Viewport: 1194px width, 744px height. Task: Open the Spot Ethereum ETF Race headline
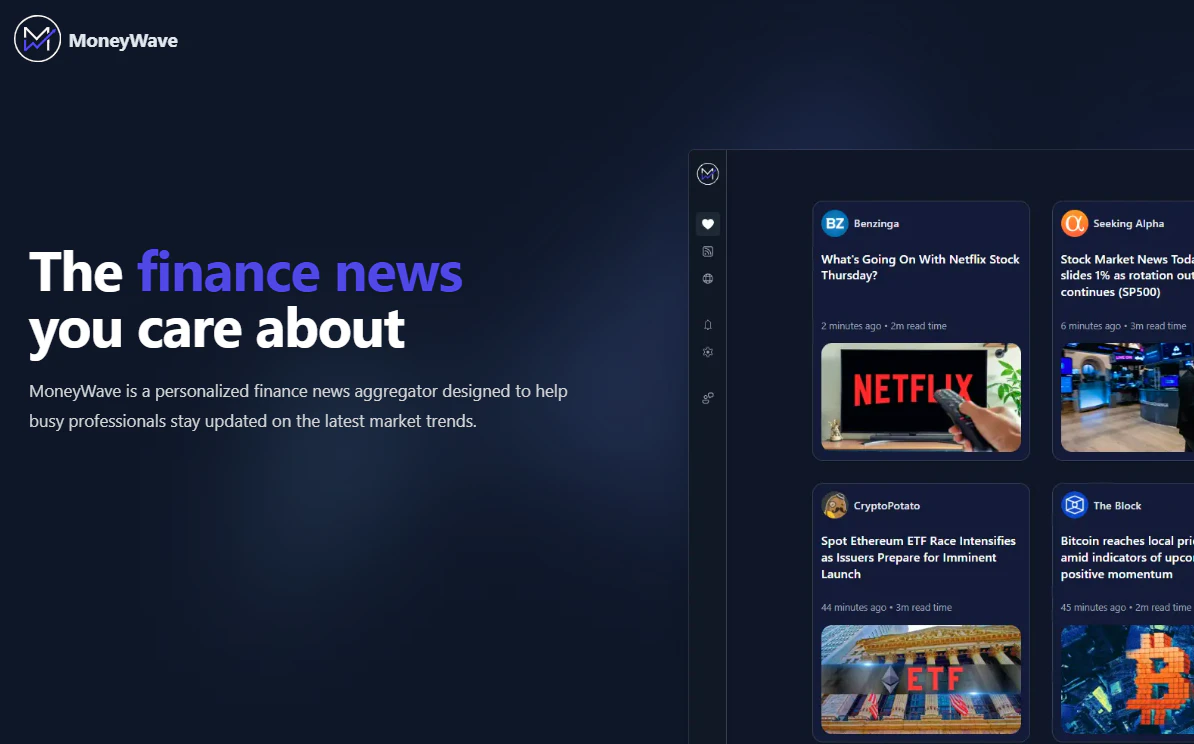(918, 557)
